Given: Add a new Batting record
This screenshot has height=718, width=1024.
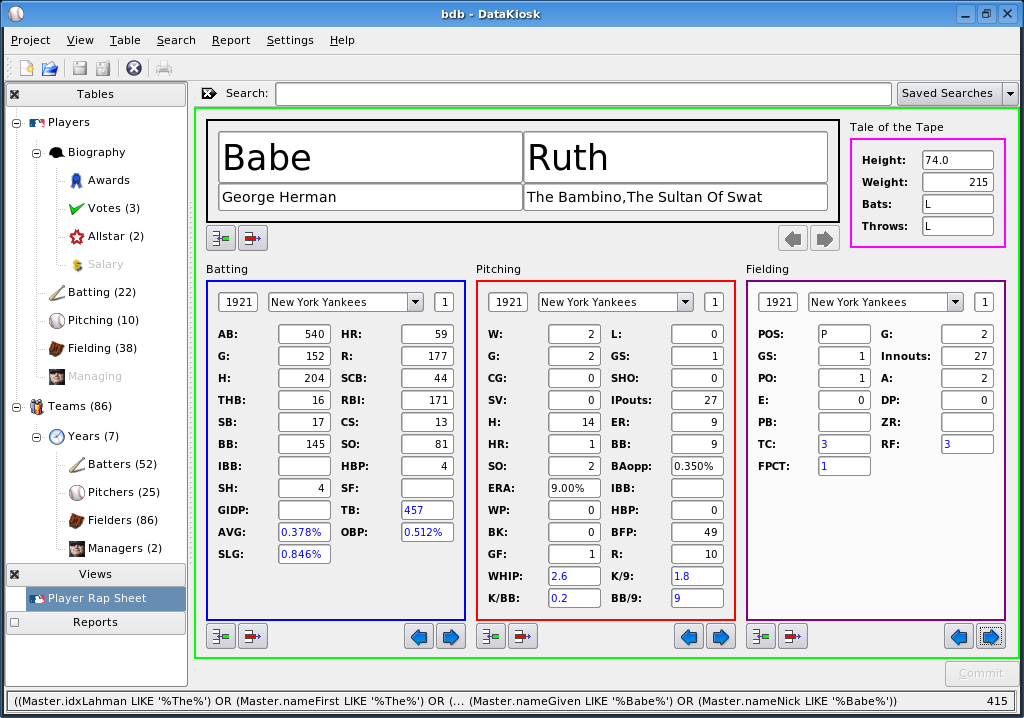Looking at the screenshot, I should [221, 636].
